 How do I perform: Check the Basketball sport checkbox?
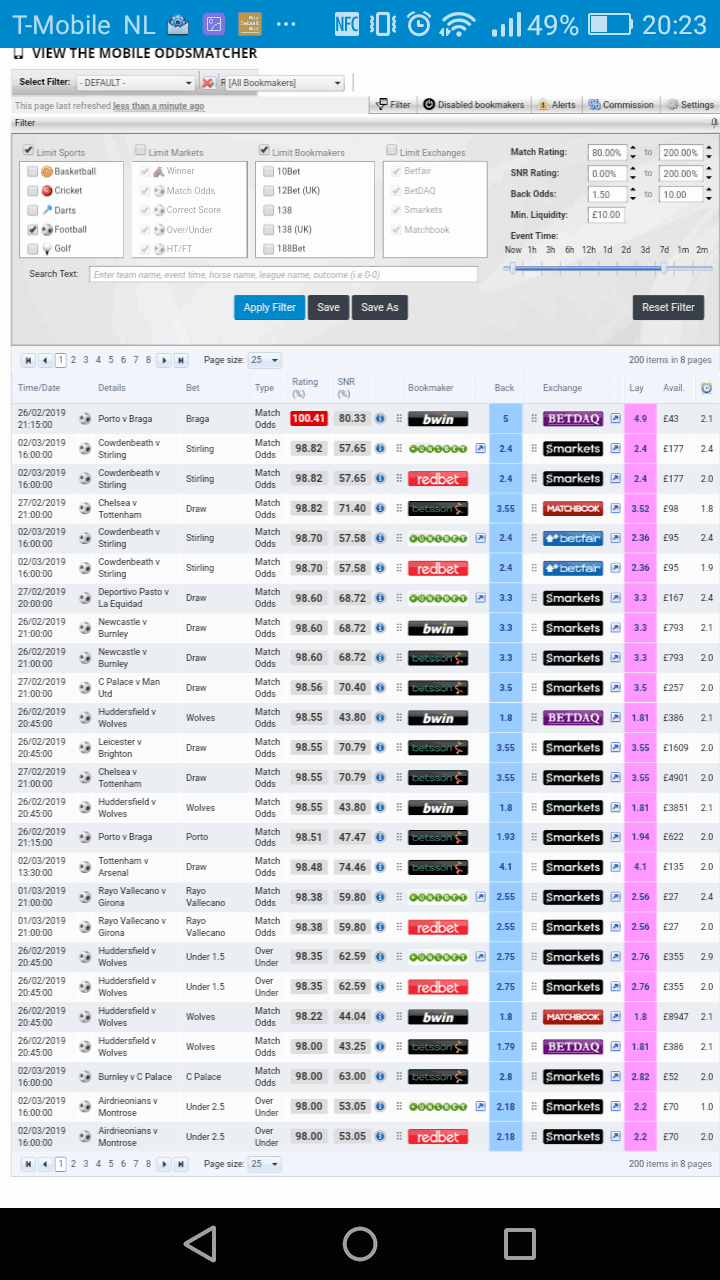pyautogui.click(x=33, y=171)
